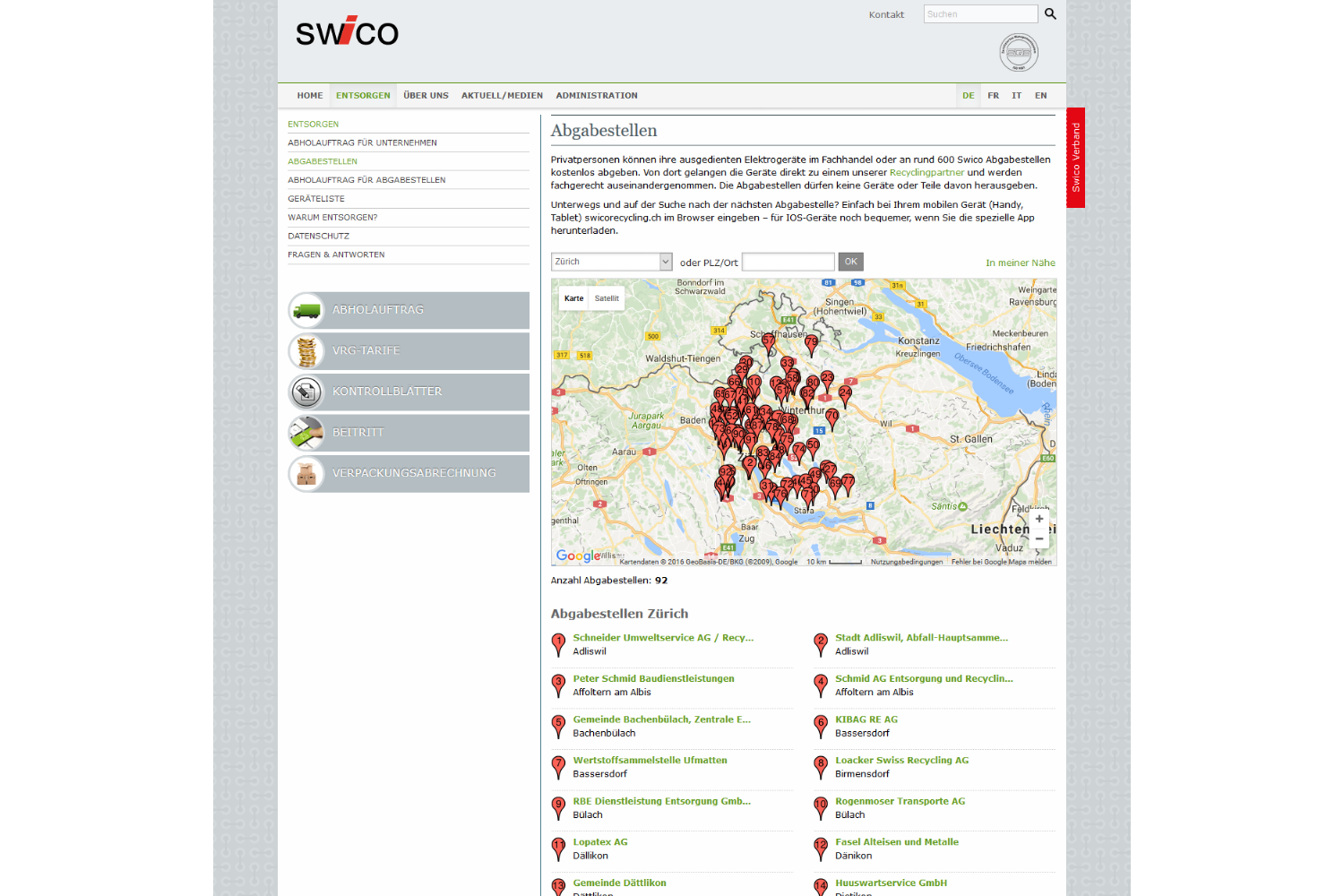1344x896 pixels.
Task: Click the Swico logo
Action: point(347,31)
